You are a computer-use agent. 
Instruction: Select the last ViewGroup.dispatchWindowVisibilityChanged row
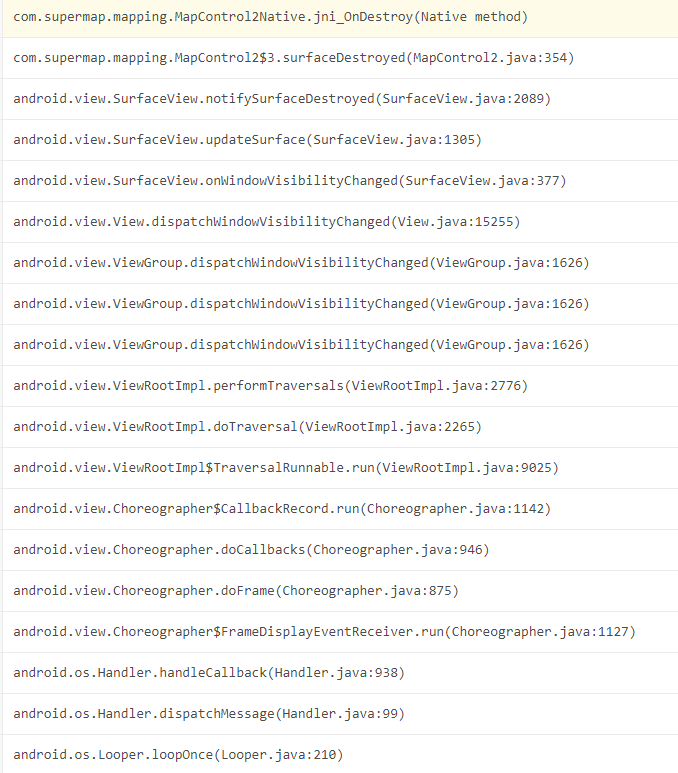click(340, 345)
